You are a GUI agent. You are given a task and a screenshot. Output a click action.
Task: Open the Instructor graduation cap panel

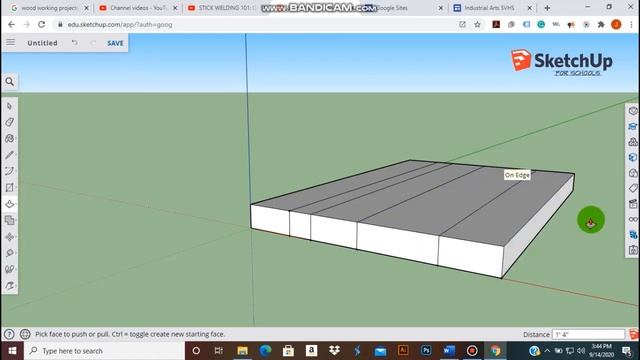(x=633, y=126)
